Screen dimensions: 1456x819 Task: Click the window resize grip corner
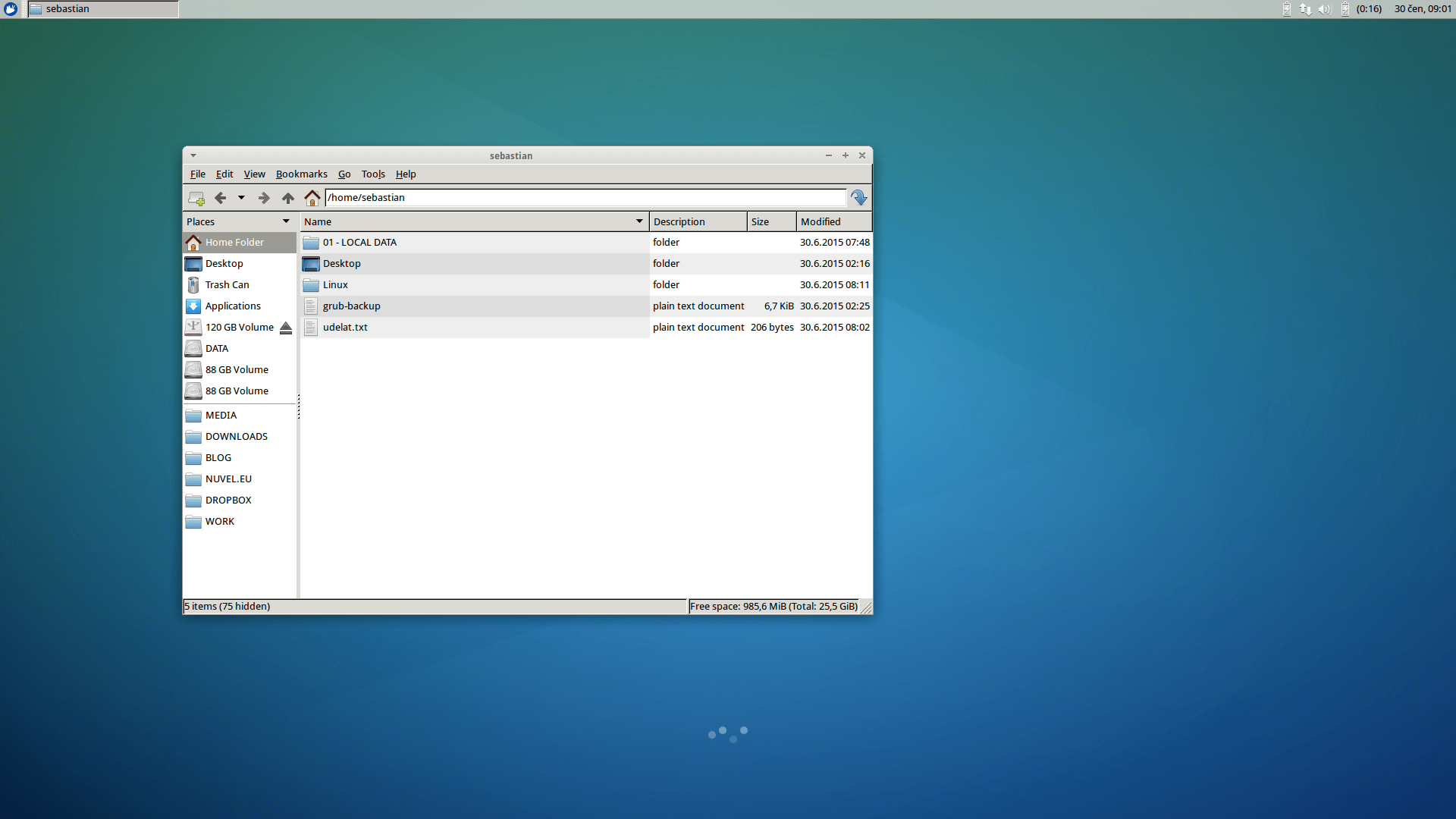coord(866,607)
